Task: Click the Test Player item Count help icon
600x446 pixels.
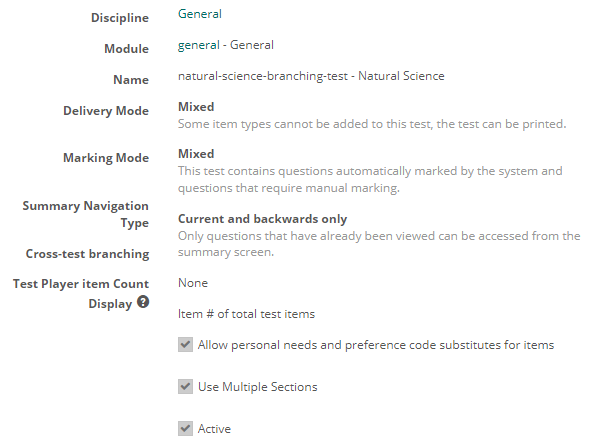Action: [x=143, y=303]
